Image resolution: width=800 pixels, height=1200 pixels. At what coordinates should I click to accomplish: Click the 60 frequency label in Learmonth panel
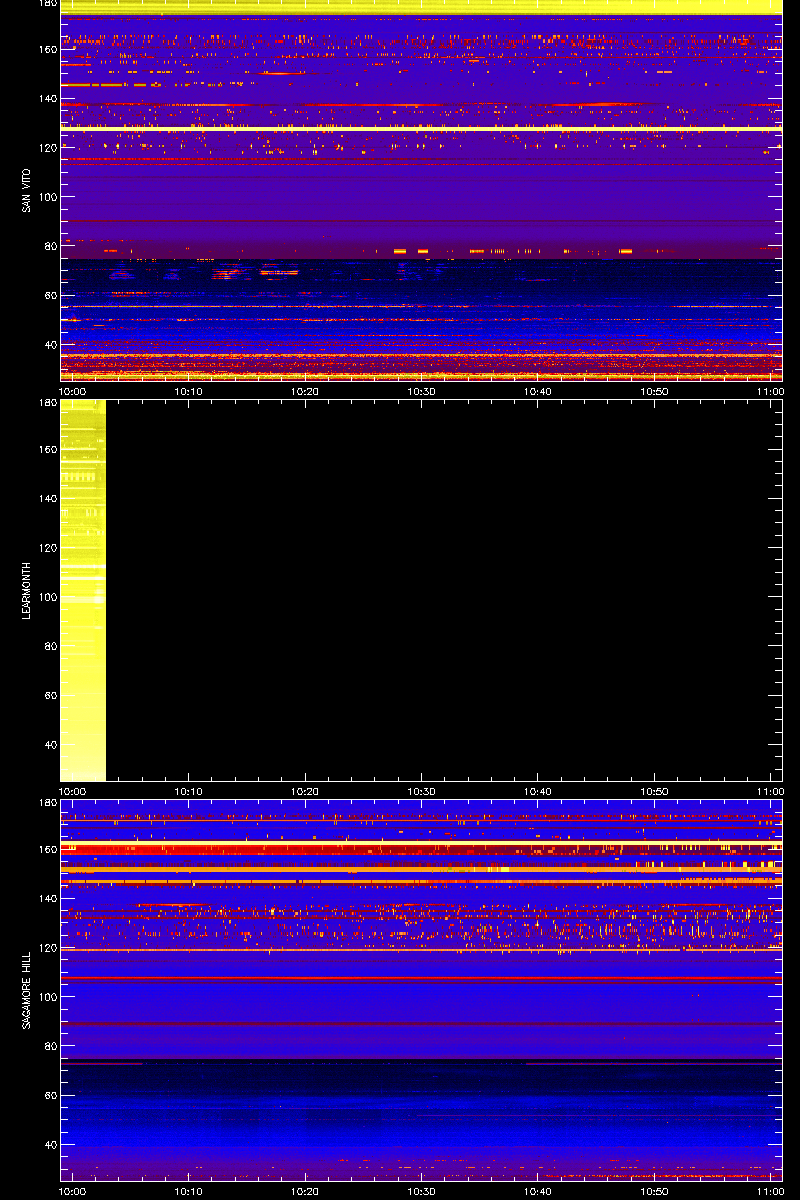pyautogui.click(x=50, y=695)
